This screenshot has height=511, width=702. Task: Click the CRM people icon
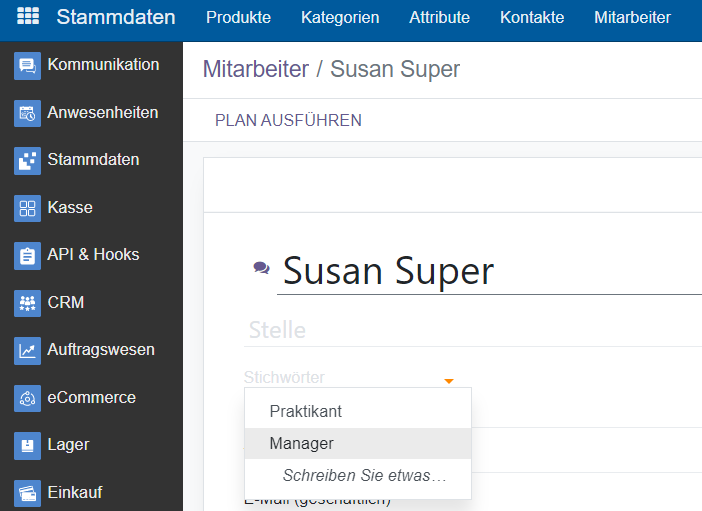27,303
